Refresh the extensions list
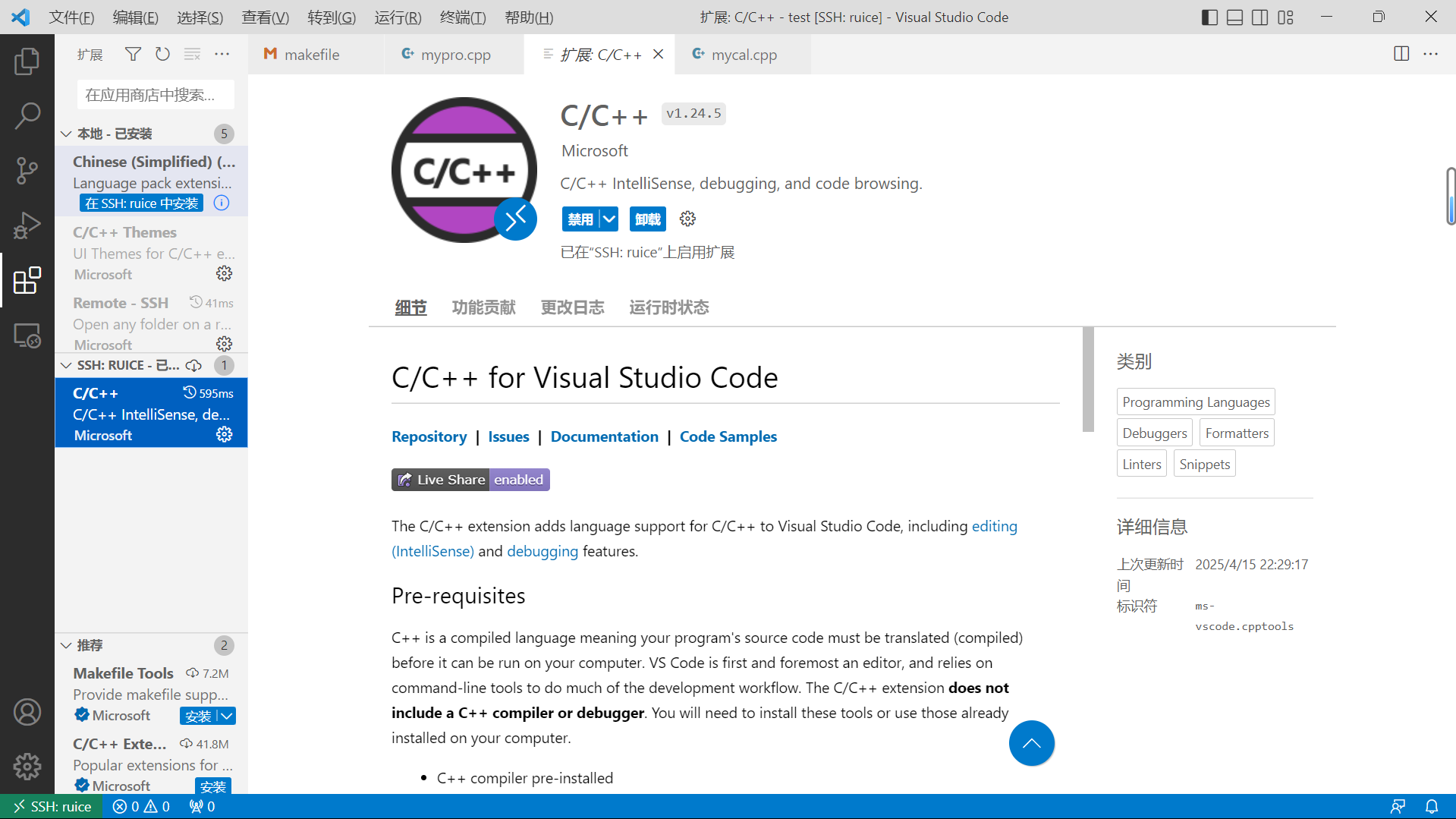Viewport: 1456px width, 819px height. (162, 54)
